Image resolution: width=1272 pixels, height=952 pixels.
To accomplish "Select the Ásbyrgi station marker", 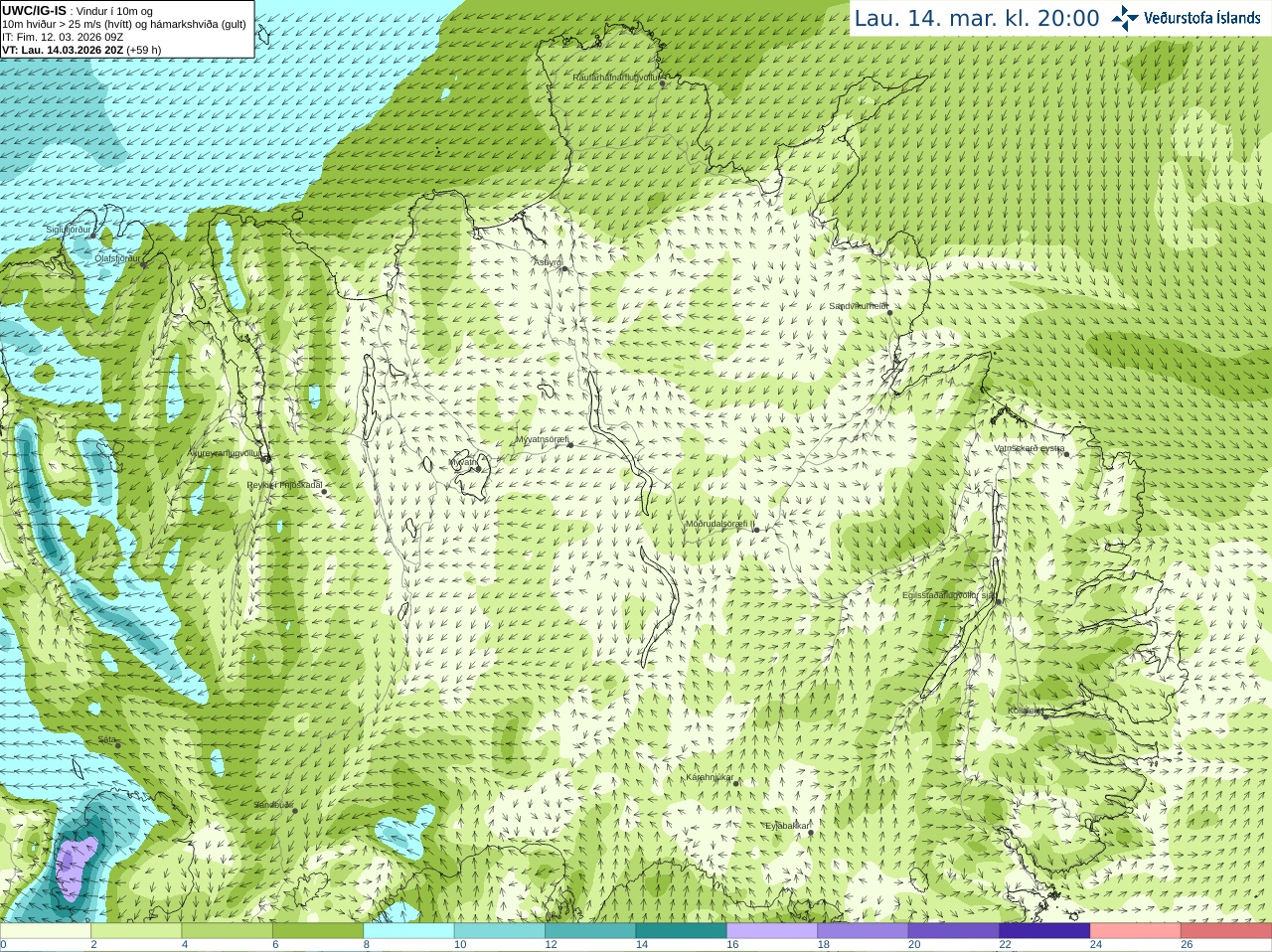I will [x=563, y=268].
